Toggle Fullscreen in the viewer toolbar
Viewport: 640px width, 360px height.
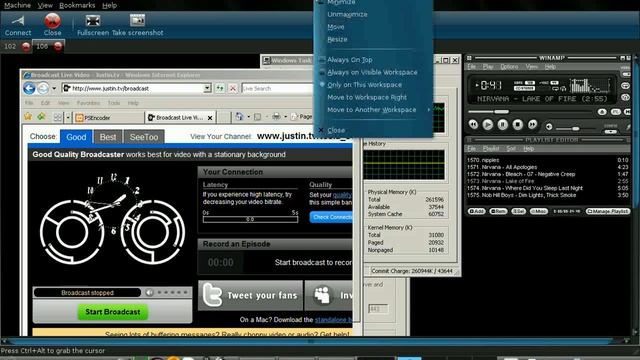(x=93, y=20)
